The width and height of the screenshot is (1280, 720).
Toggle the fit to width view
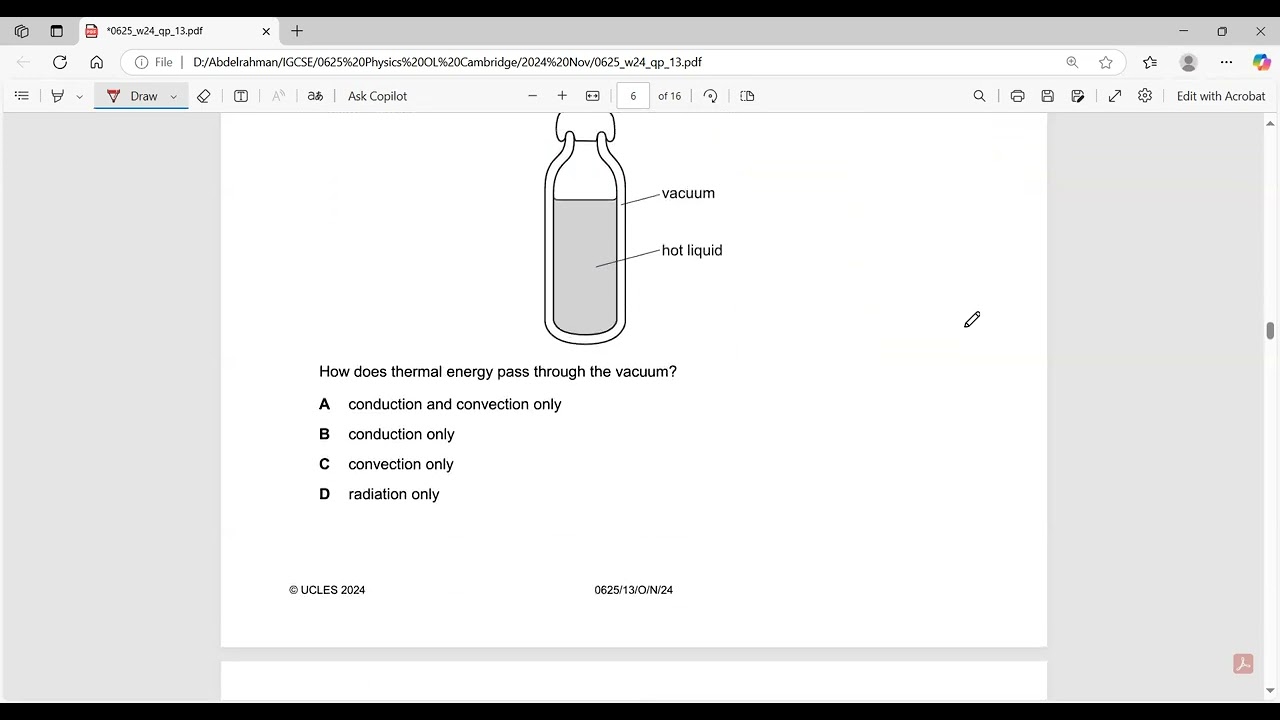click(593, 96)
